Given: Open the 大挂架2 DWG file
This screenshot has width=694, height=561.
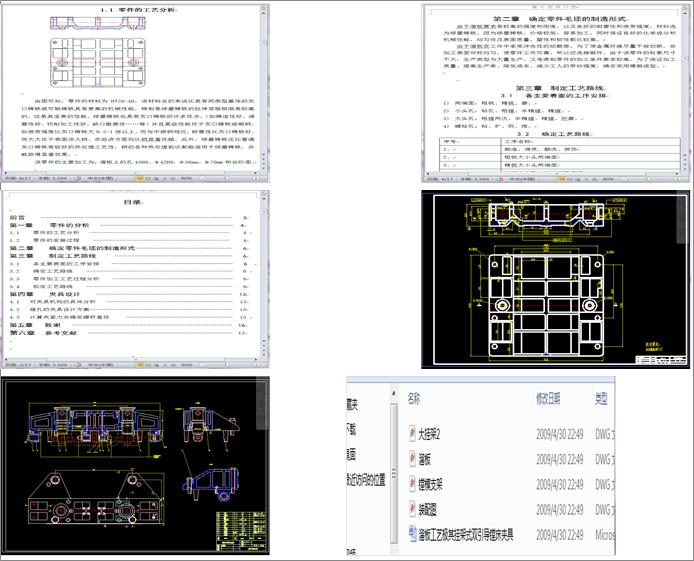Looking at the screenshot, I should coord(429,434).
